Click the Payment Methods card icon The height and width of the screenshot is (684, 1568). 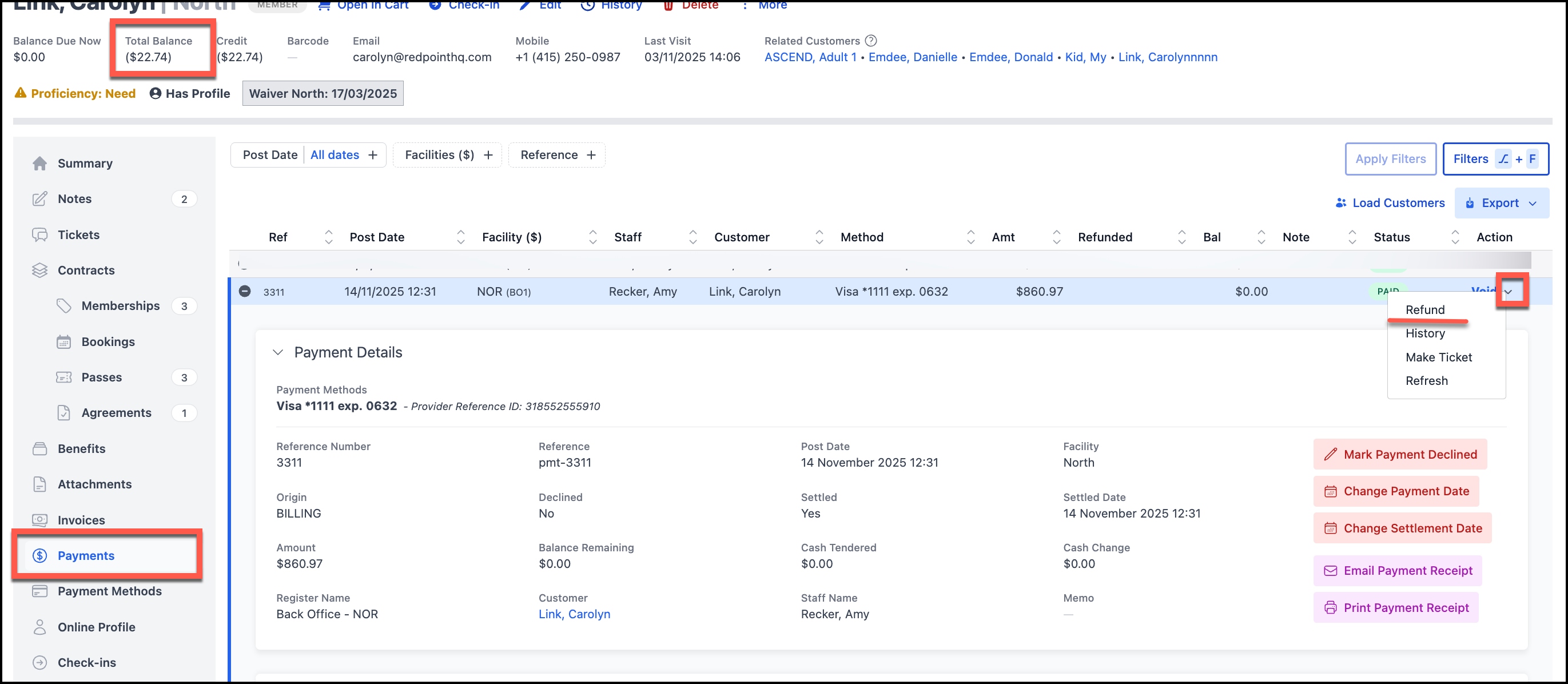[x=39, y=591]
